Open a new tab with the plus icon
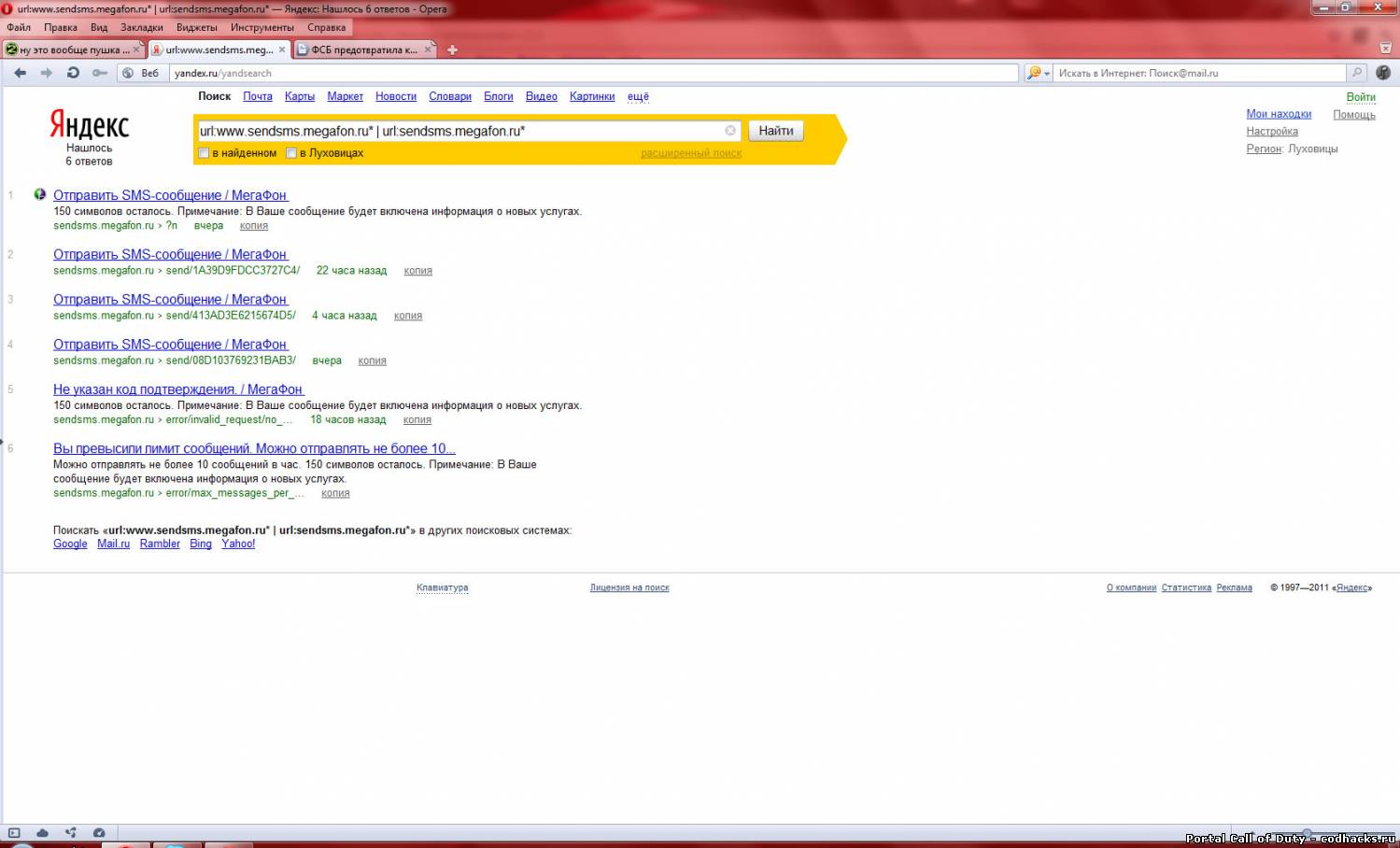The width and height of the screenshot is (1400, 848). 452,49
